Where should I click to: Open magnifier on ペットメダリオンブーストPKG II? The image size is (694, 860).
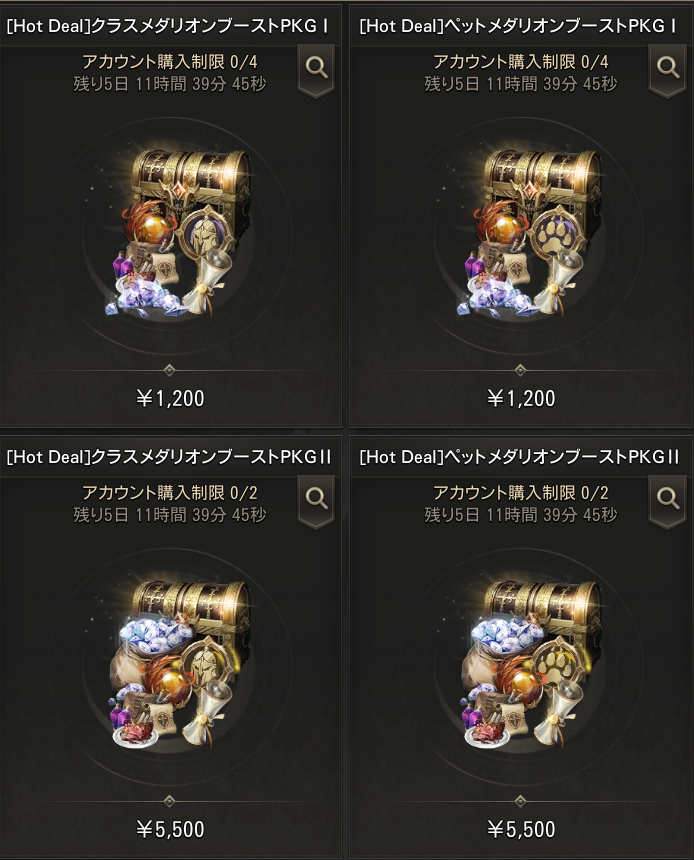[x=667, y=499]
